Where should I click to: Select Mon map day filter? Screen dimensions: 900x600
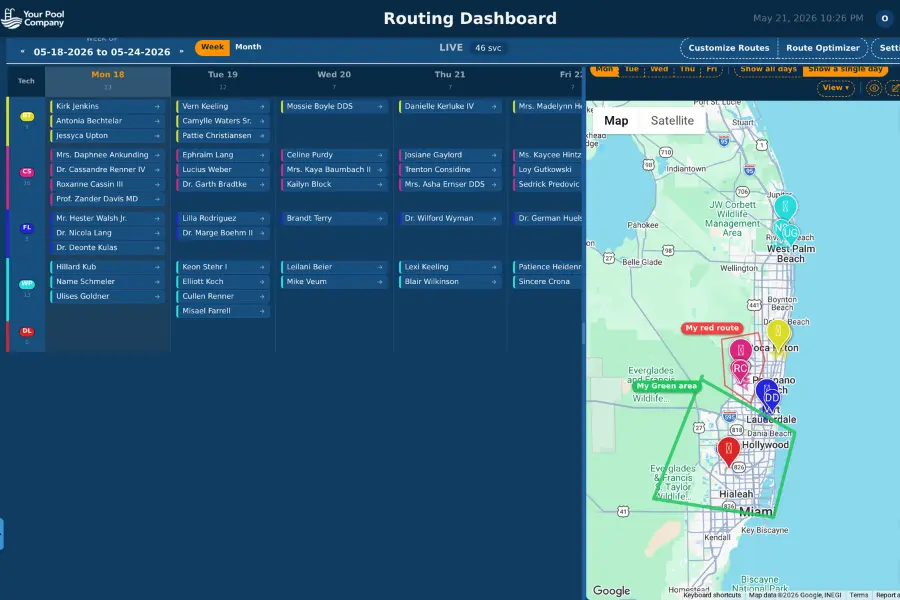(x=604, y=69)
